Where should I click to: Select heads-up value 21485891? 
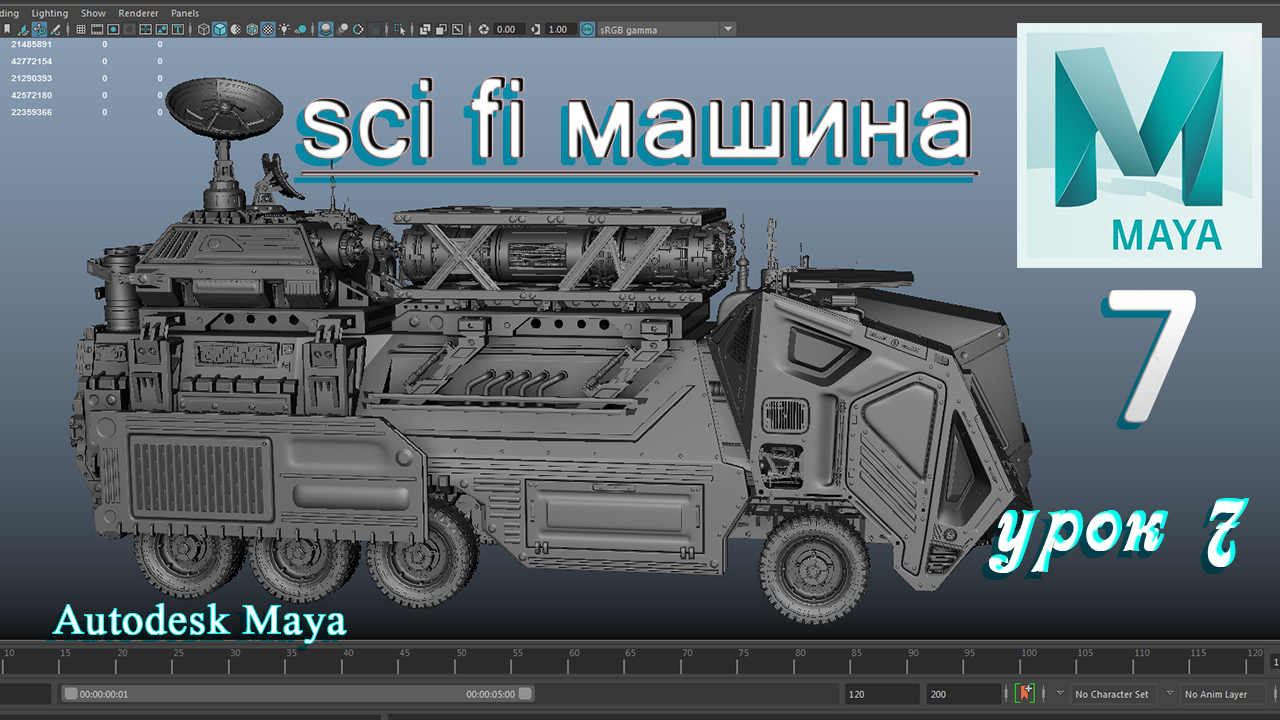tap(31, 44)
